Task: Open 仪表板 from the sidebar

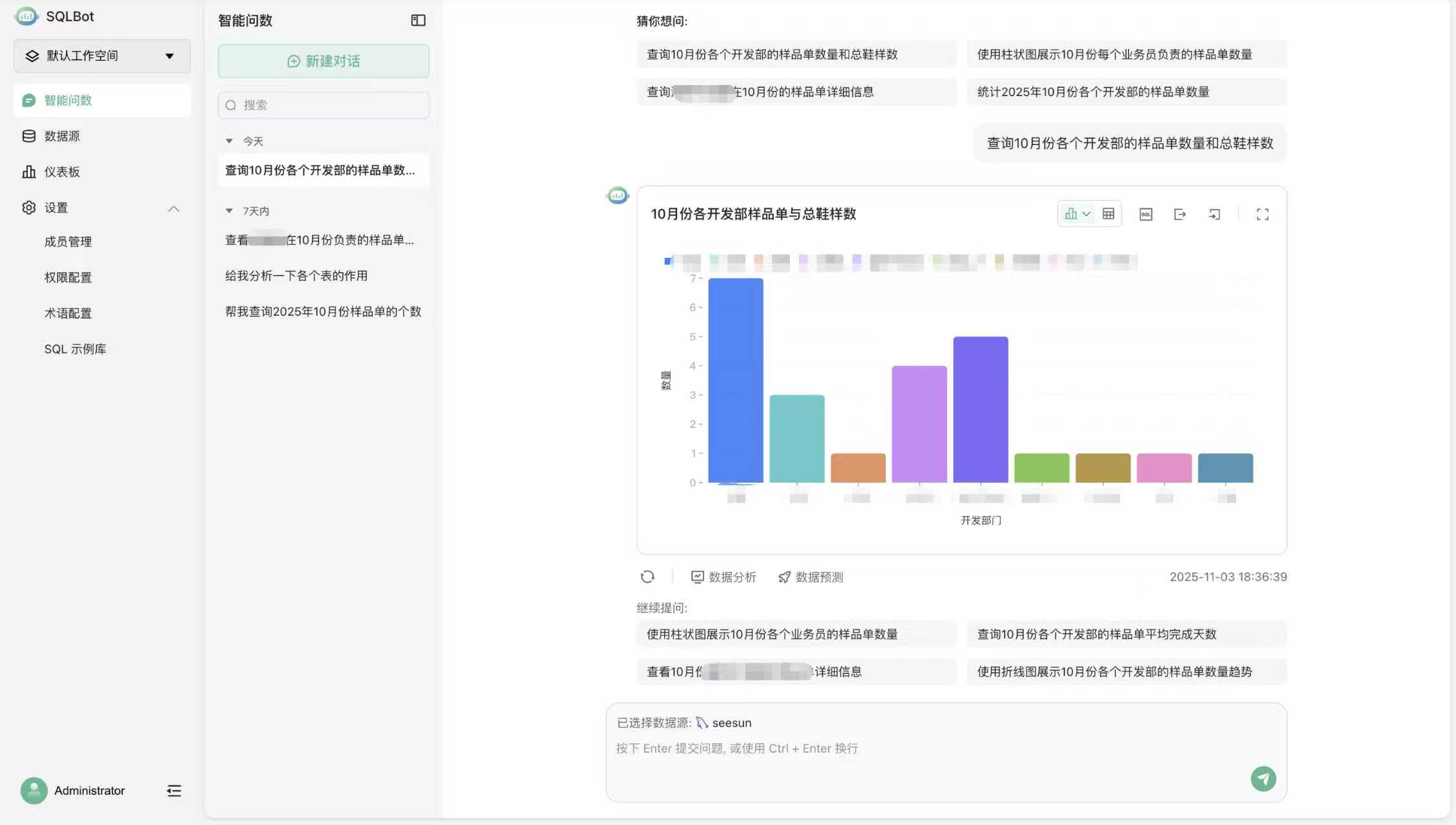Action: (61, 171)
